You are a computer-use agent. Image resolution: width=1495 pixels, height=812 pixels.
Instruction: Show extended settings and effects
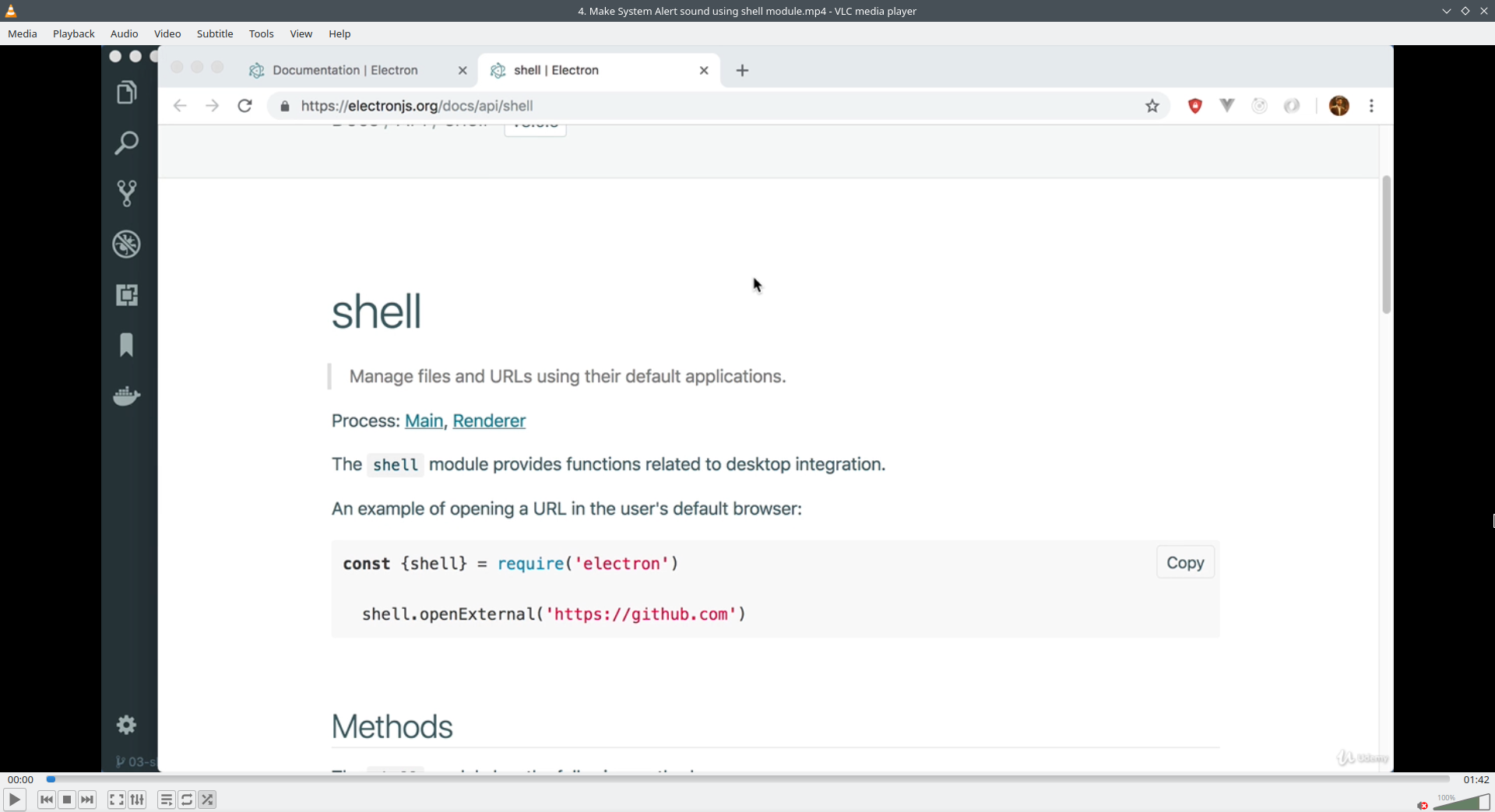tap(137, 800)
